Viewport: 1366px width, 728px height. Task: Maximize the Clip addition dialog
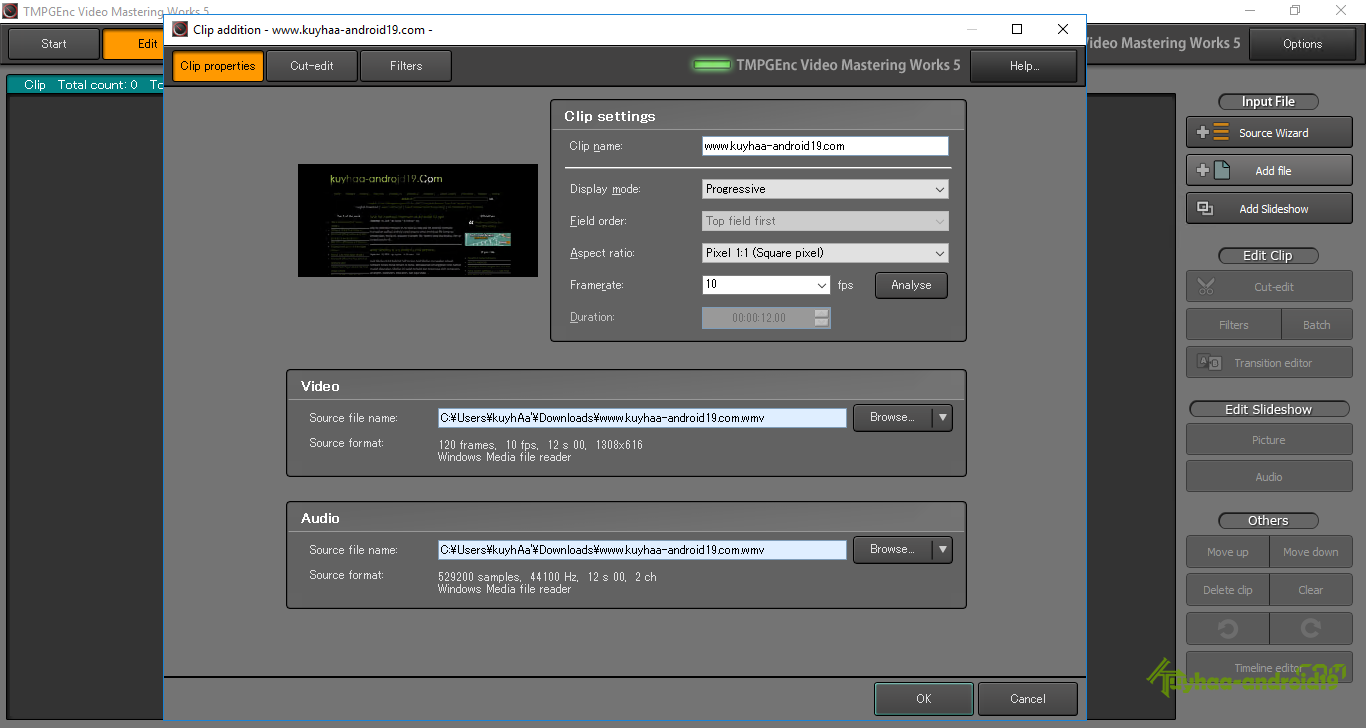coord(1017,30)
